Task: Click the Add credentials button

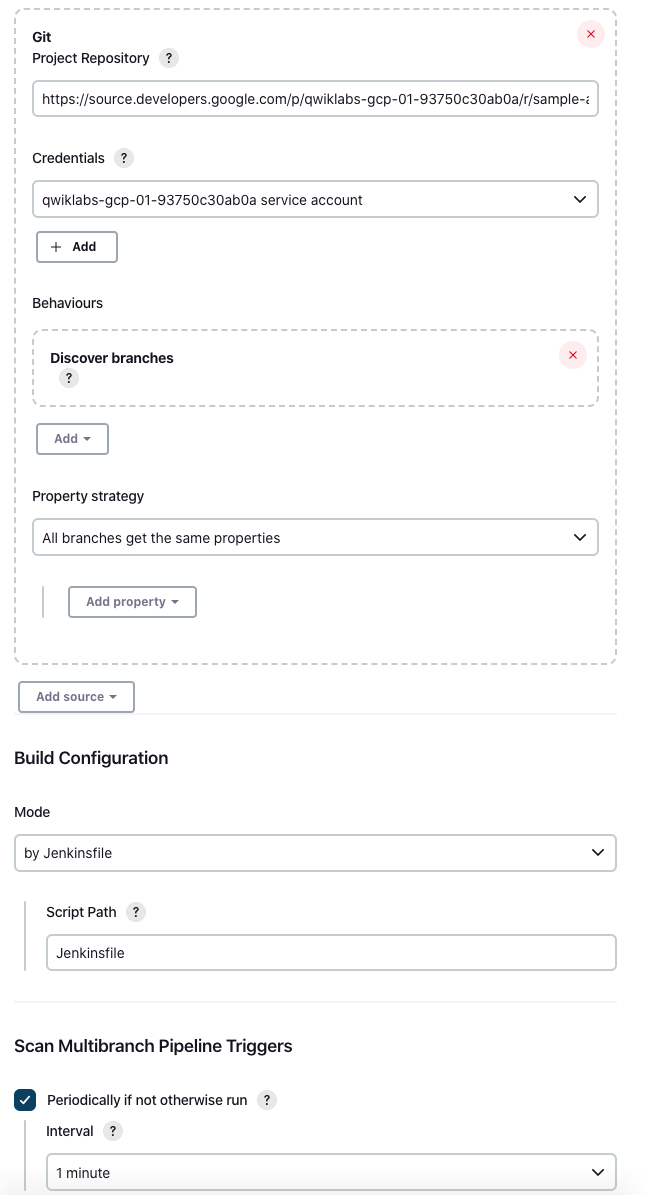Action: 77,247
